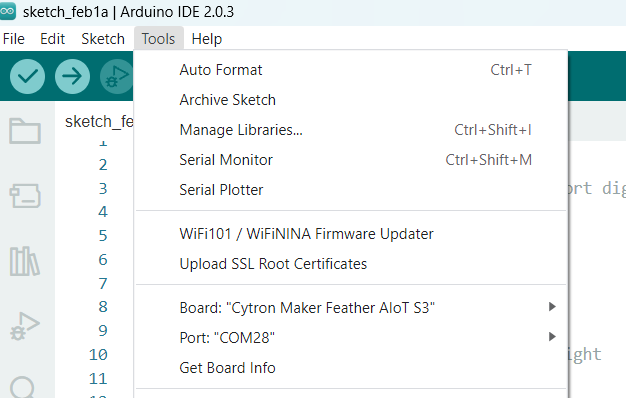This screenshot has width=626, height=398.
Task: Expand the Port COM28 submenu arrow
Action: click(552, 337)
